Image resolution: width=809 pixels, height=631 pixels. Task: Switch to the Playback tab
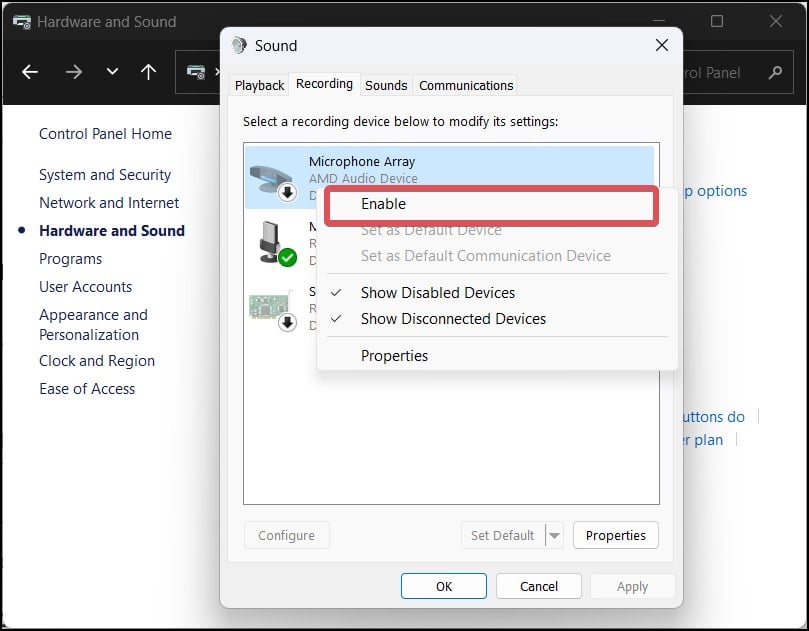pos(259,85)
